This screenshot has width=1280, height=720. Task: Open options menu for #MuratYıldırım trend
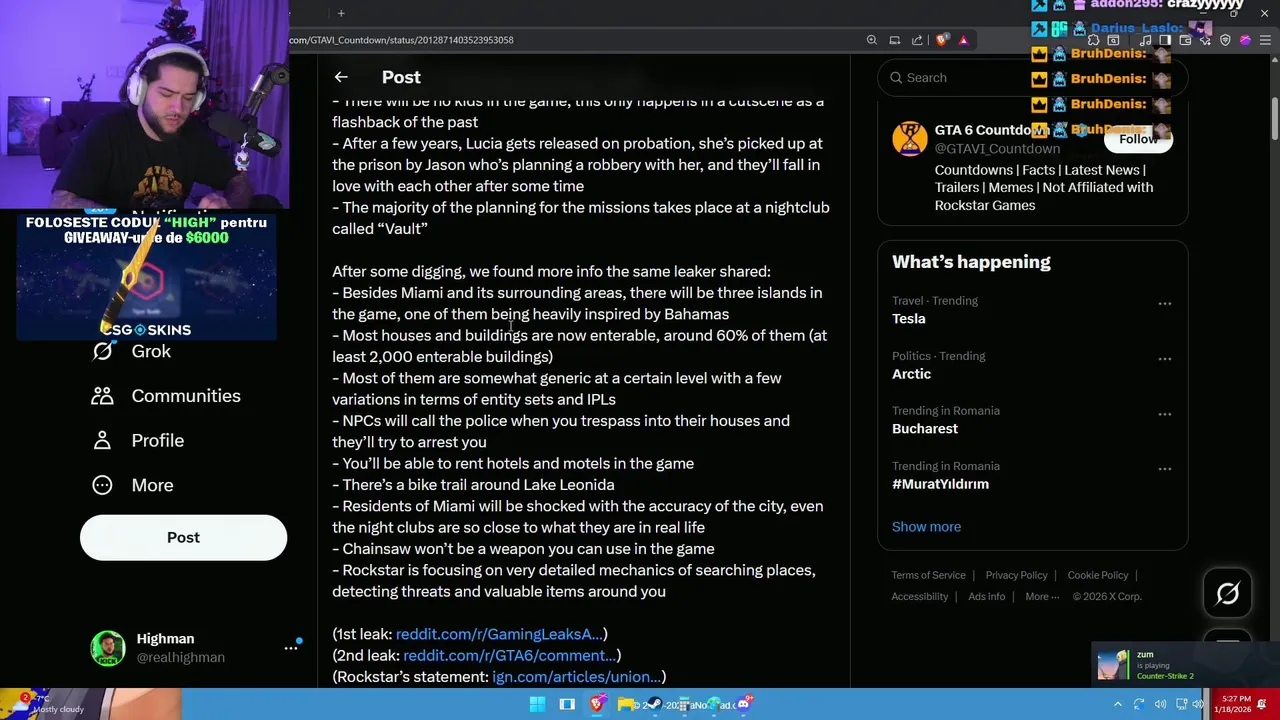pos(1165,468)
